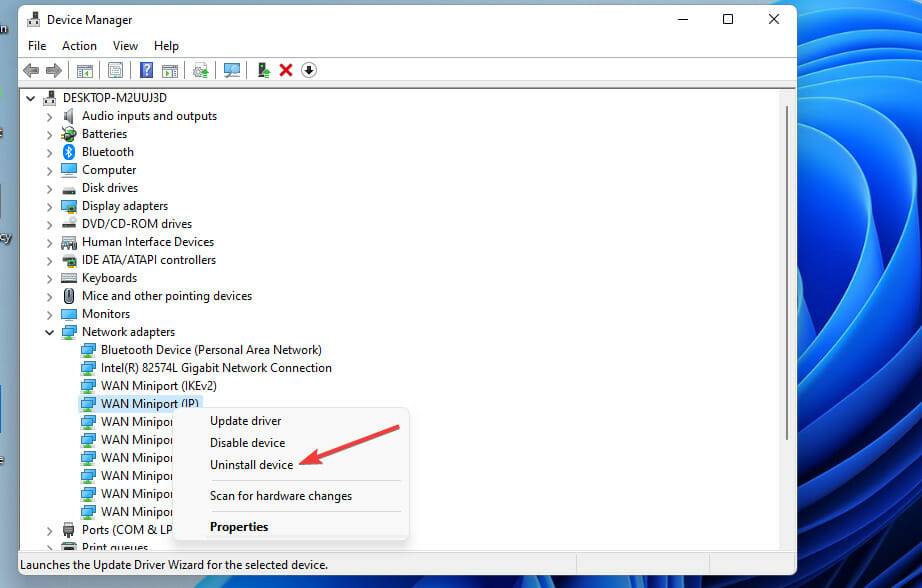This screenshot has width=922, height=588.
Task: Click the Mice and other pointing devices icon
Action: (69, 296)
